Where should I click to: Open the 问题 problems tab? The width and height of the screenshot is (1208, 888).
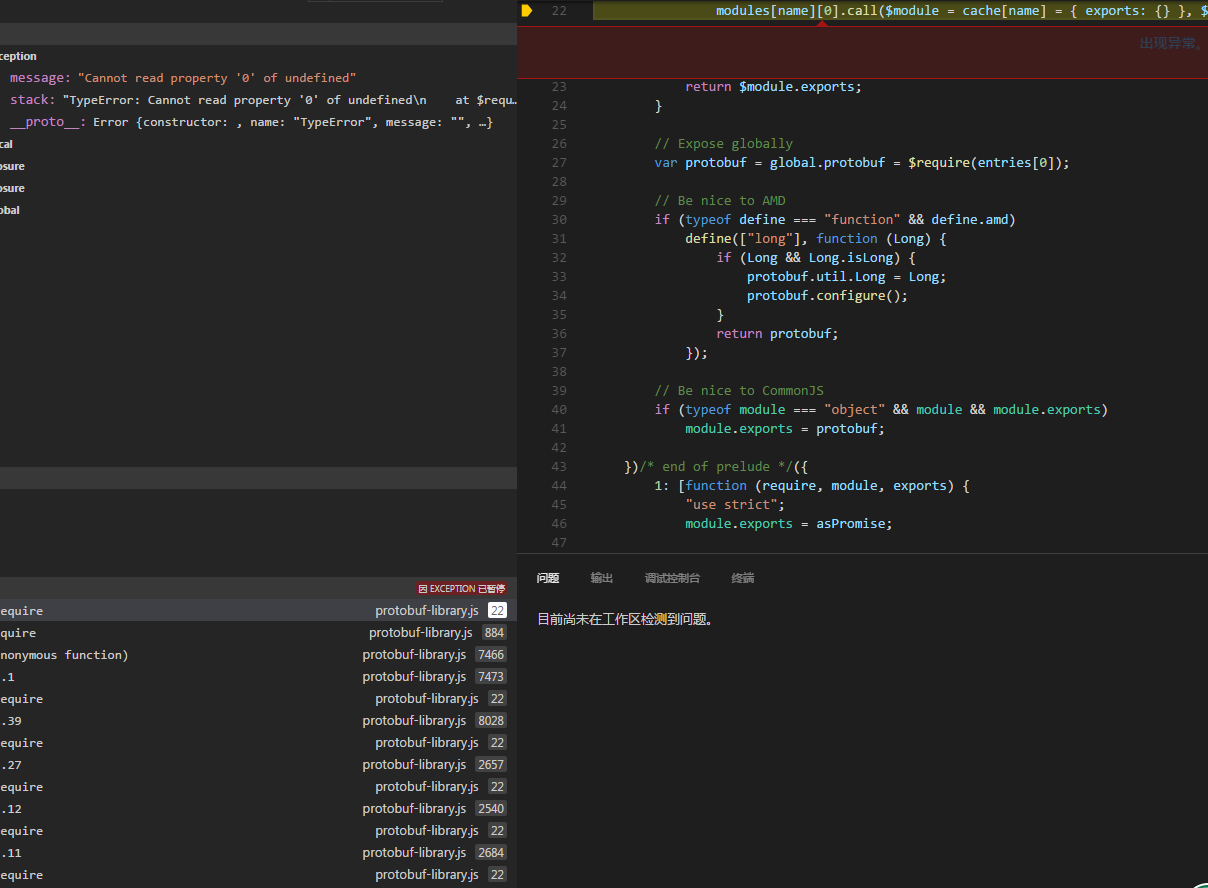click(547, 578)
